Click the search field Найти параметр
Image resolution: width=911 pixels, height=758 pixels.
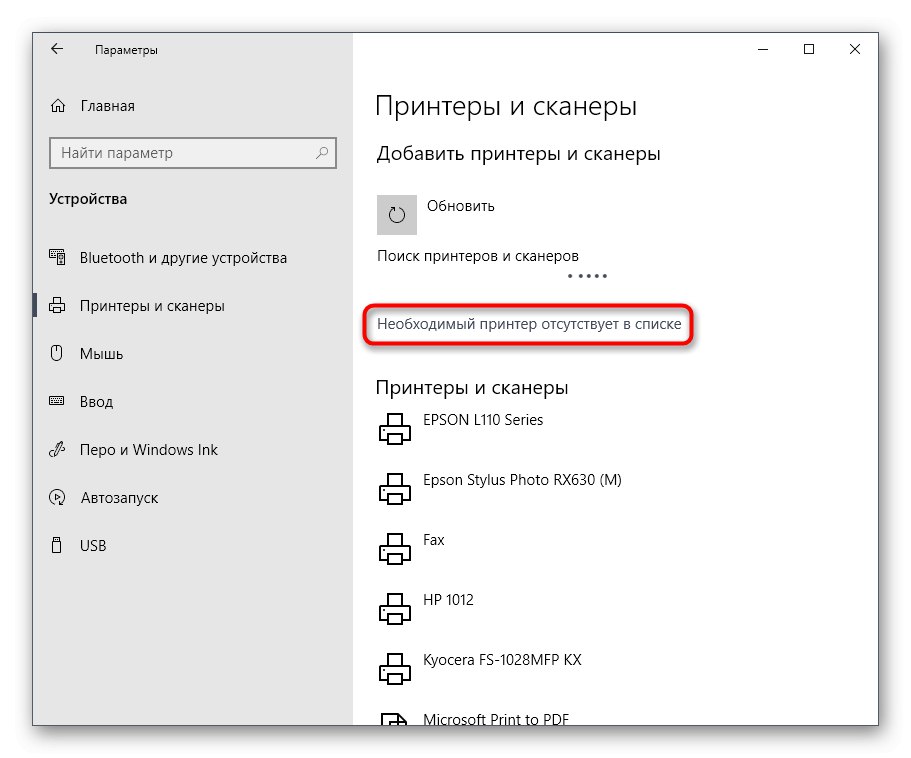click(193, 152)
